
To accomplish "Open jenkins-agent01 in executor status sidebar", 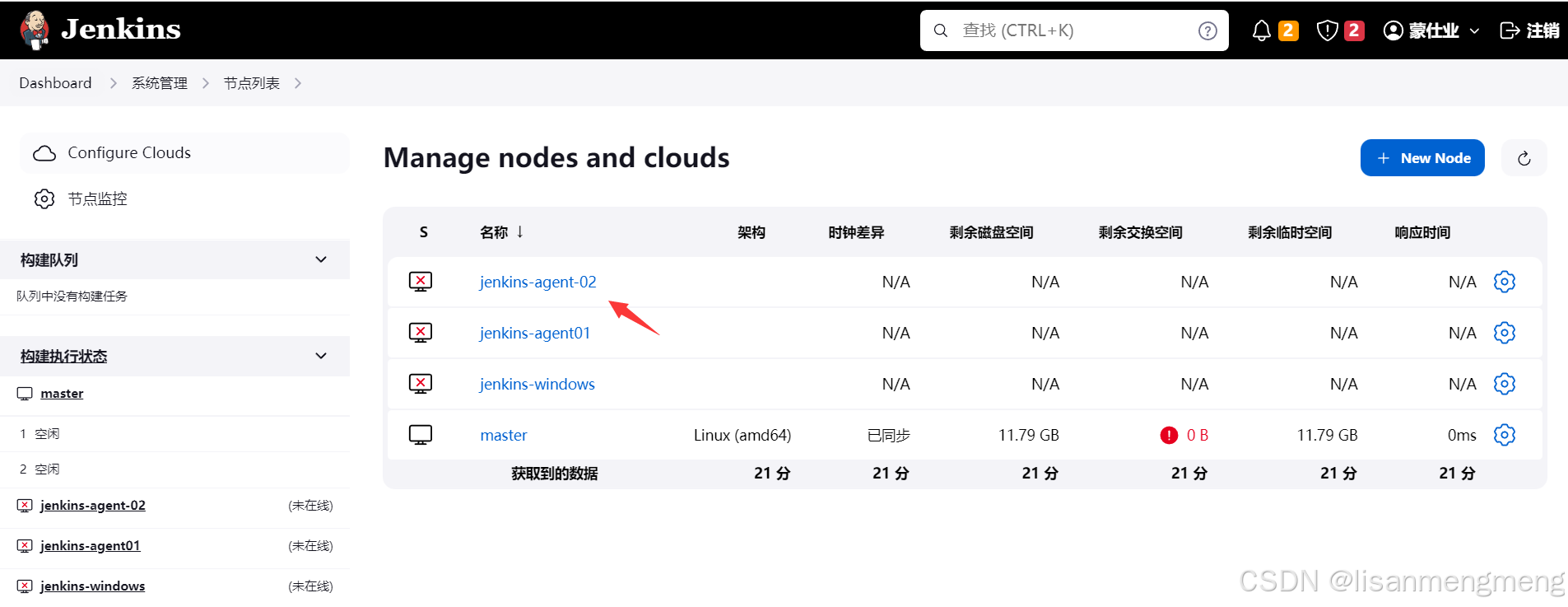I will click(90, 546).
